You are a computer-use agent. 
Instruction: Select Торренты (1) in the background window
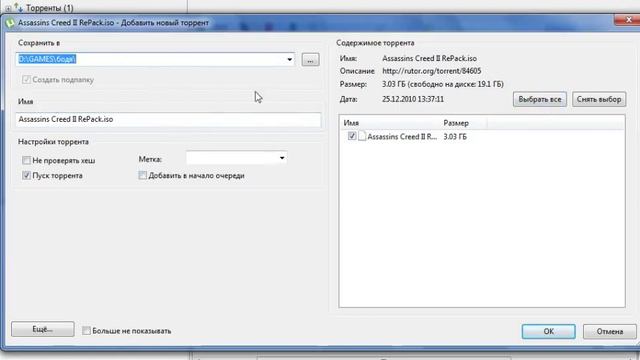tap(49, 7)
